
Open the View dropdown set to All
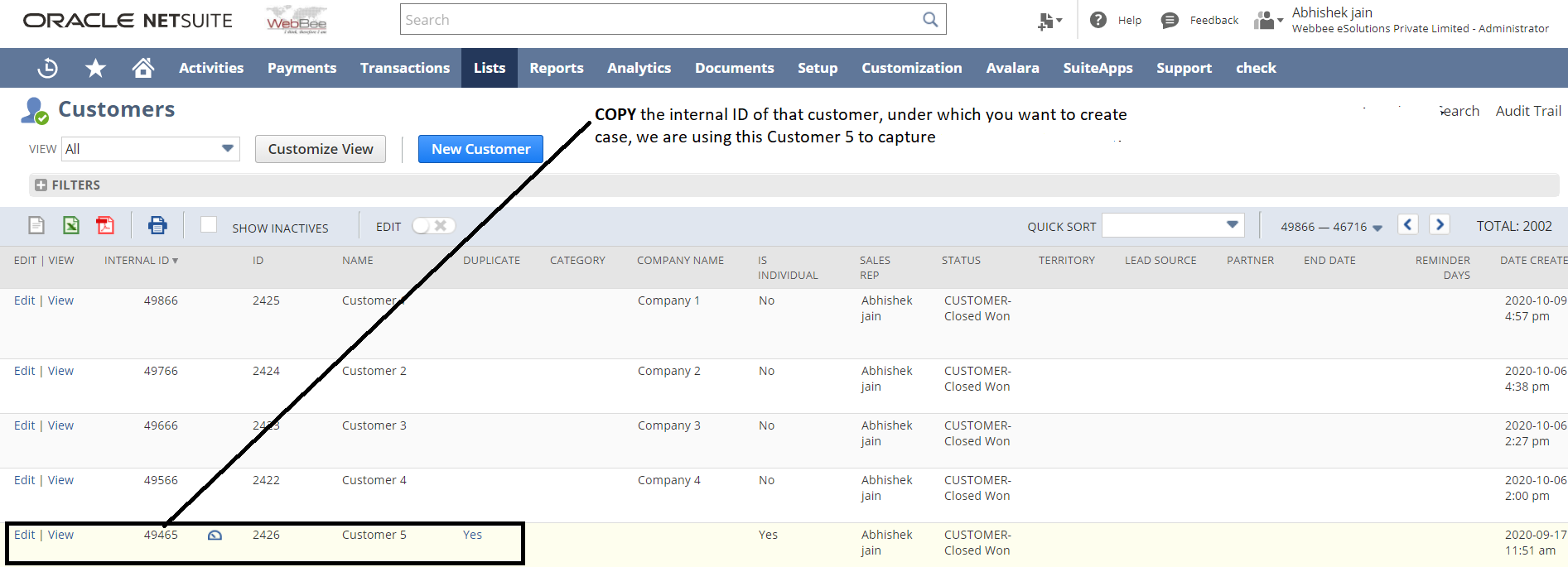pos(150,149)
